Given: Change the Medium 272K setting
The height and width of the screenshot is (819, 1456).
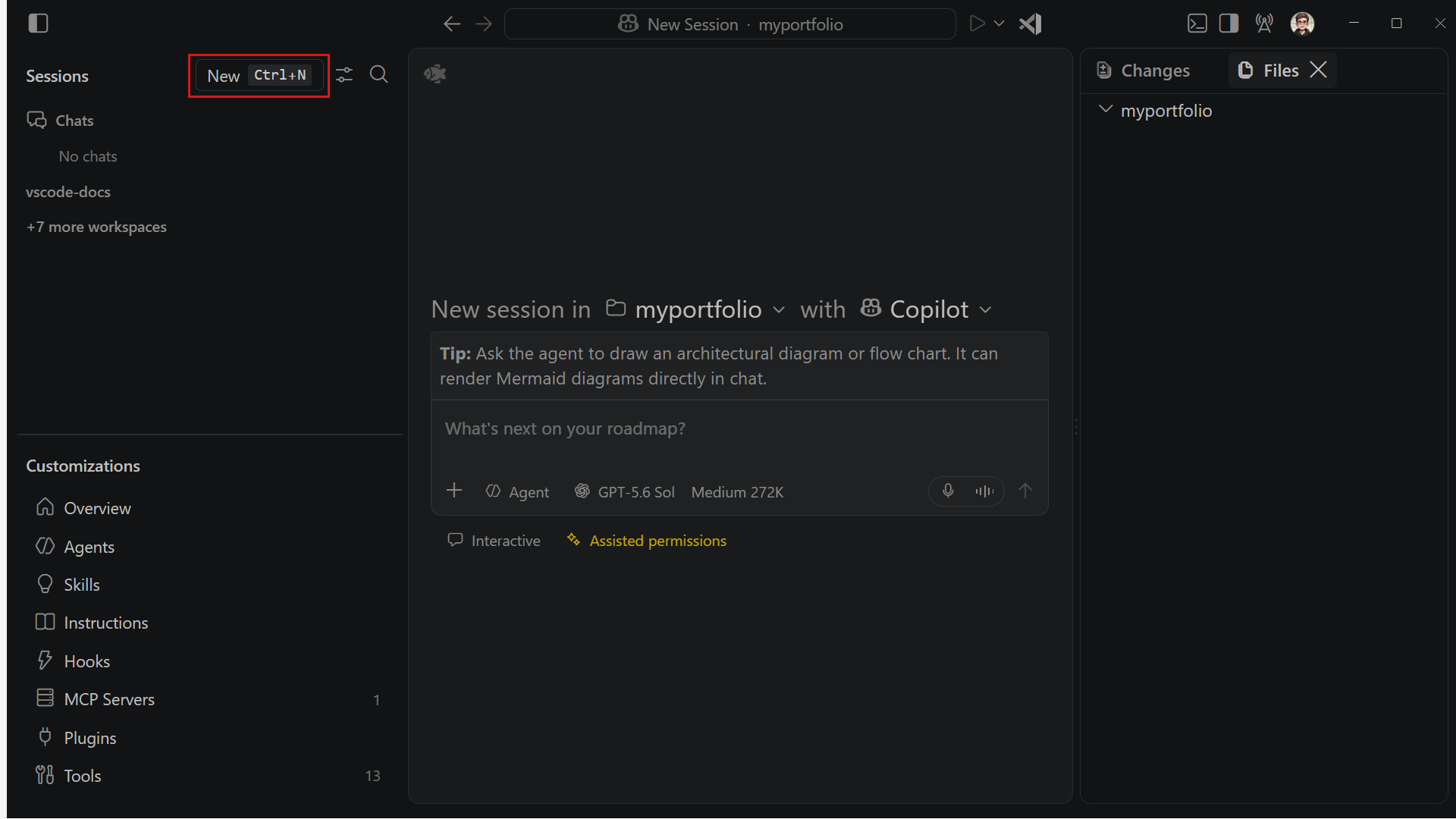Looking at the screenshot, I should point(737,492).
